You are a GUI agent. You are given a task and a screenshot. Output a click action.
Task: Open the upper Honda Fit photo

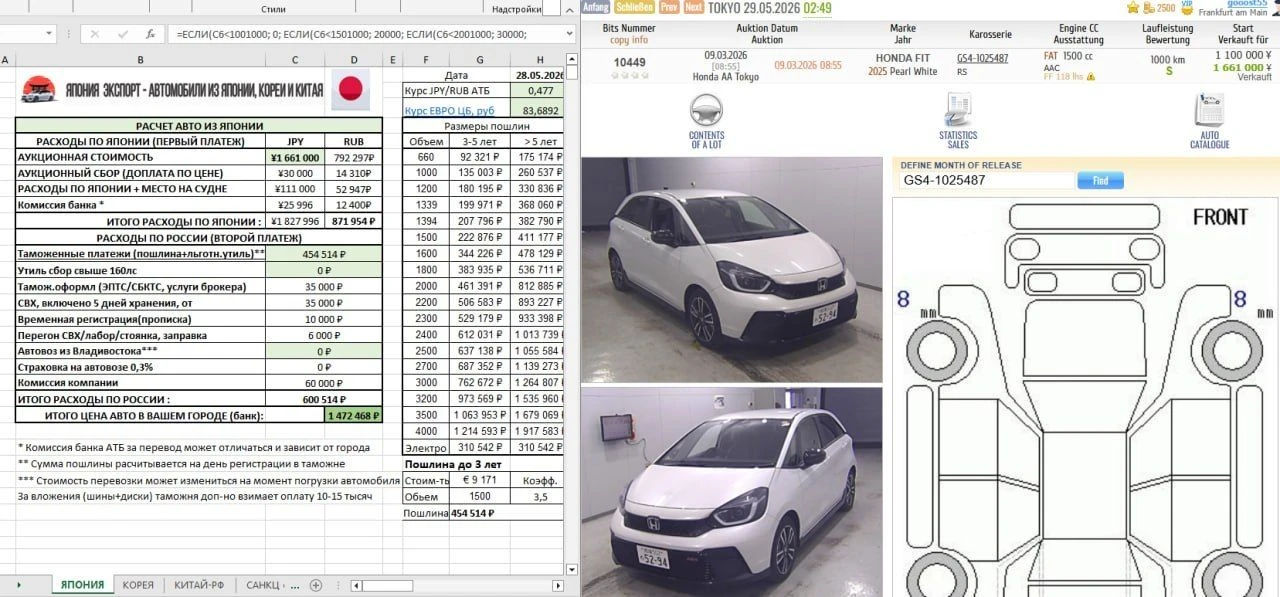(732, 270)
